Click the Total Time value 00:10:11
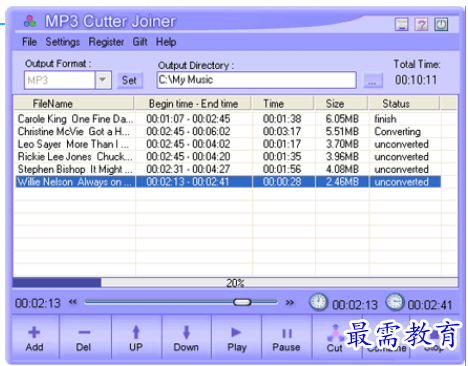The height and width of the screenshot is (366, 468). (x=416, y=80)
